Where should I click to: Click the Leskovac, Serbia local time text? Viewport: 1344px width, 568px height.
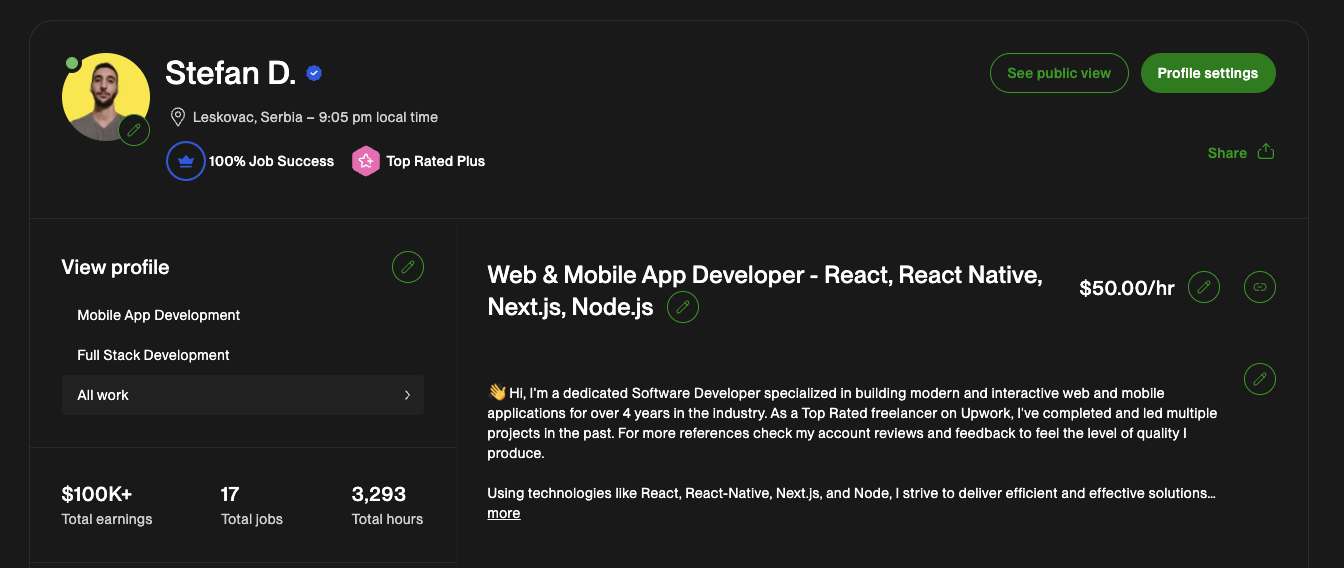click(315, 117)
